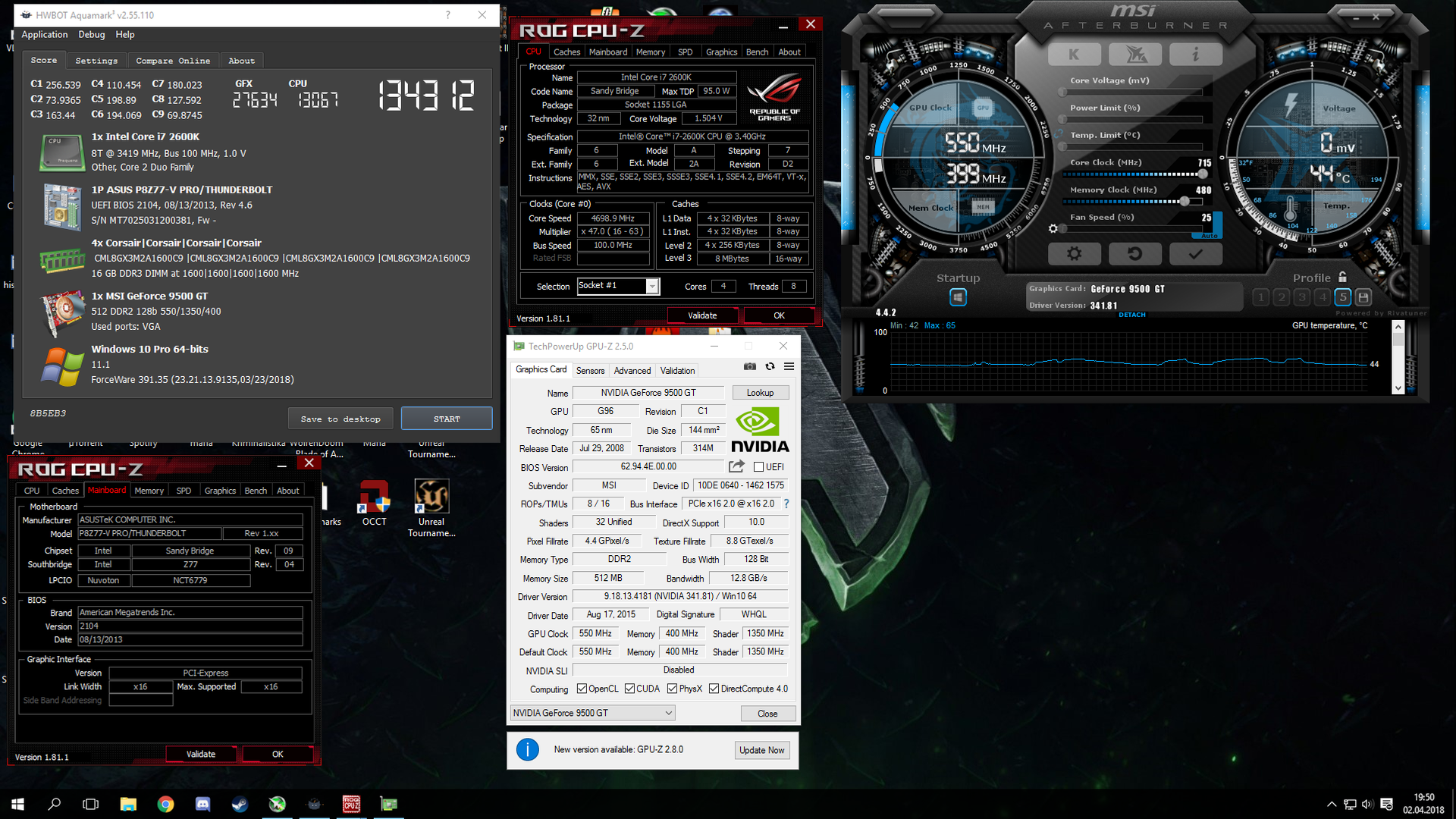Open Google Chrome from the taskbar
This screenshot has width=1456, height=819.
pos(165,804)
